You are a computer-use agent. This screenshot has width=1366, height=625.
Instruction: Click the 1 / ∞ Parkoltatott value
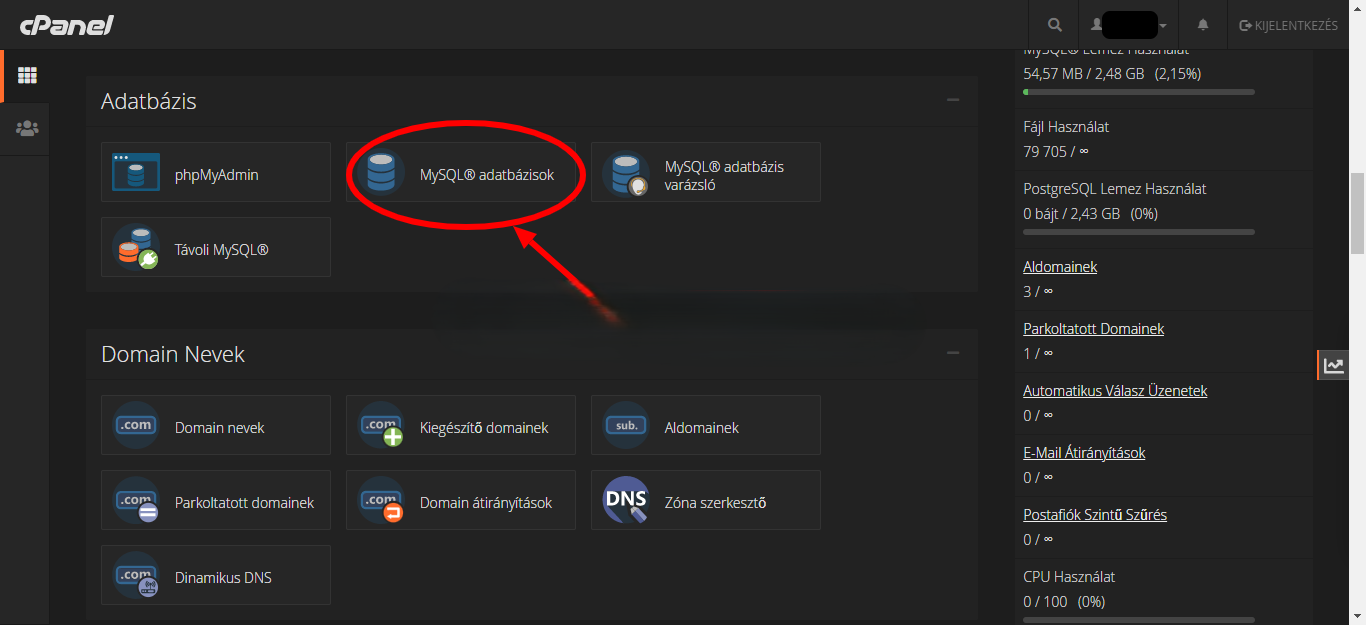point(1038,353)
